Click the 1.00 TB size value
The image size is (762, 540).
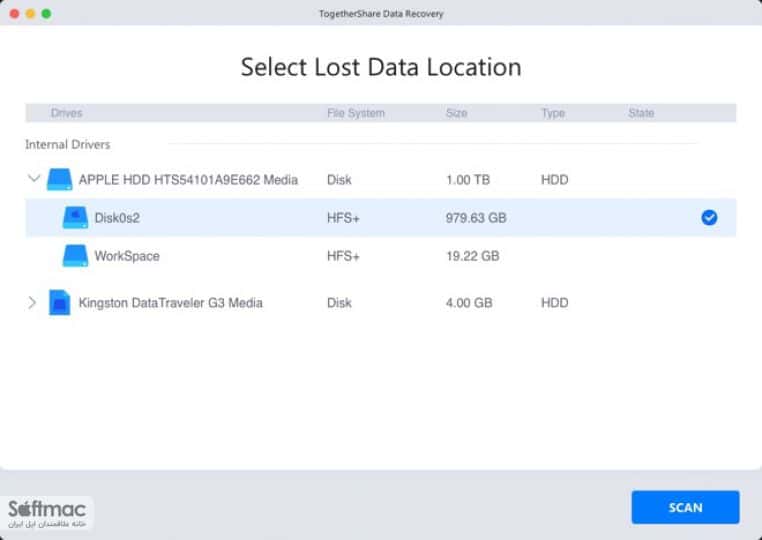pyautogui.click(x=468, y=180)
